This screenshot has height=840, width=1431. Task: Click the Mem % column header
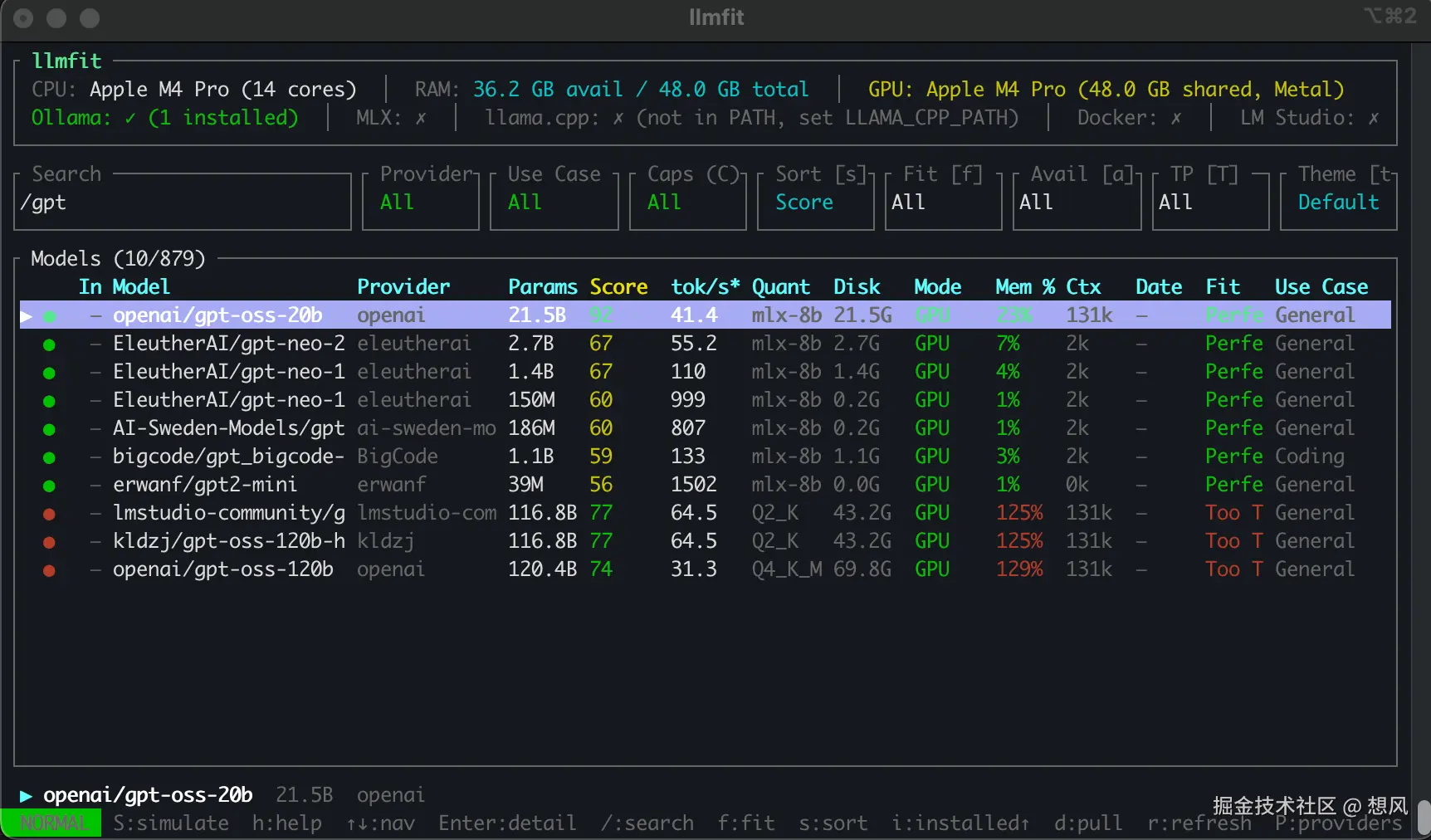1025,287
